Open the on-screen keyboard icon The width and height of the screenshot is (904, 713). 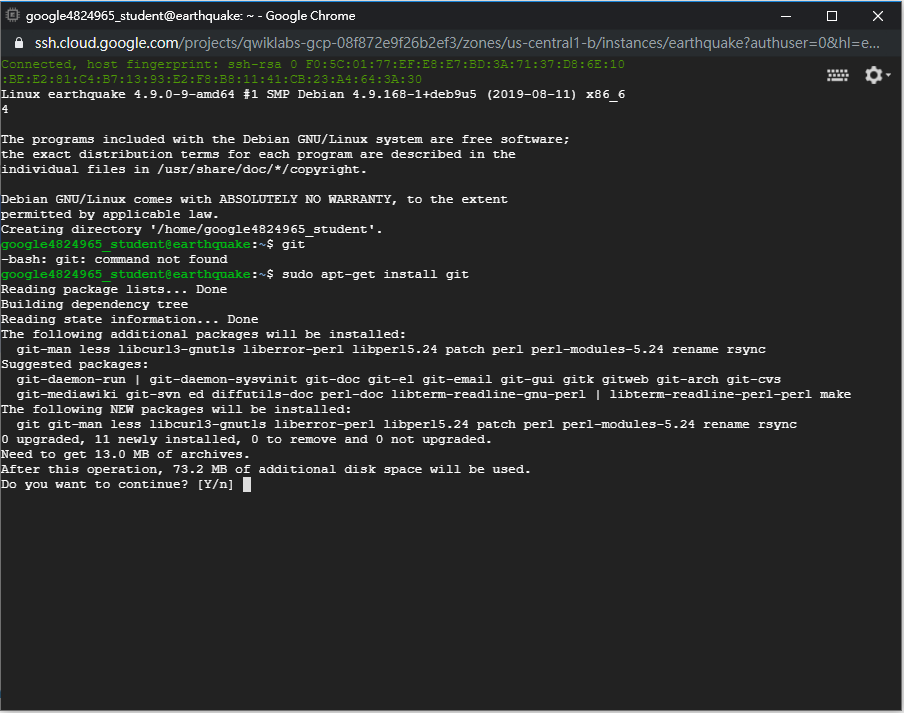click(x=837, y=76)
